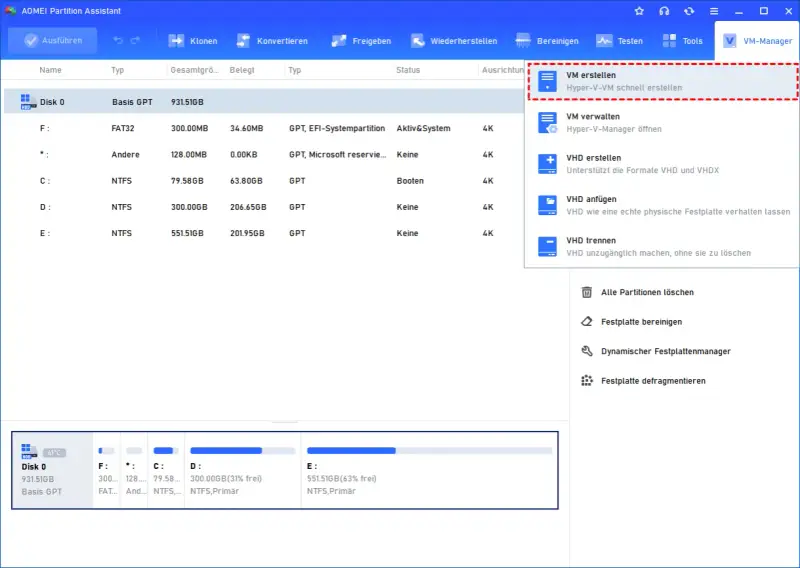This screenshot has height=568, width=800.
Task: Click the Aktiv&System status text
Action: pos(423,129)
